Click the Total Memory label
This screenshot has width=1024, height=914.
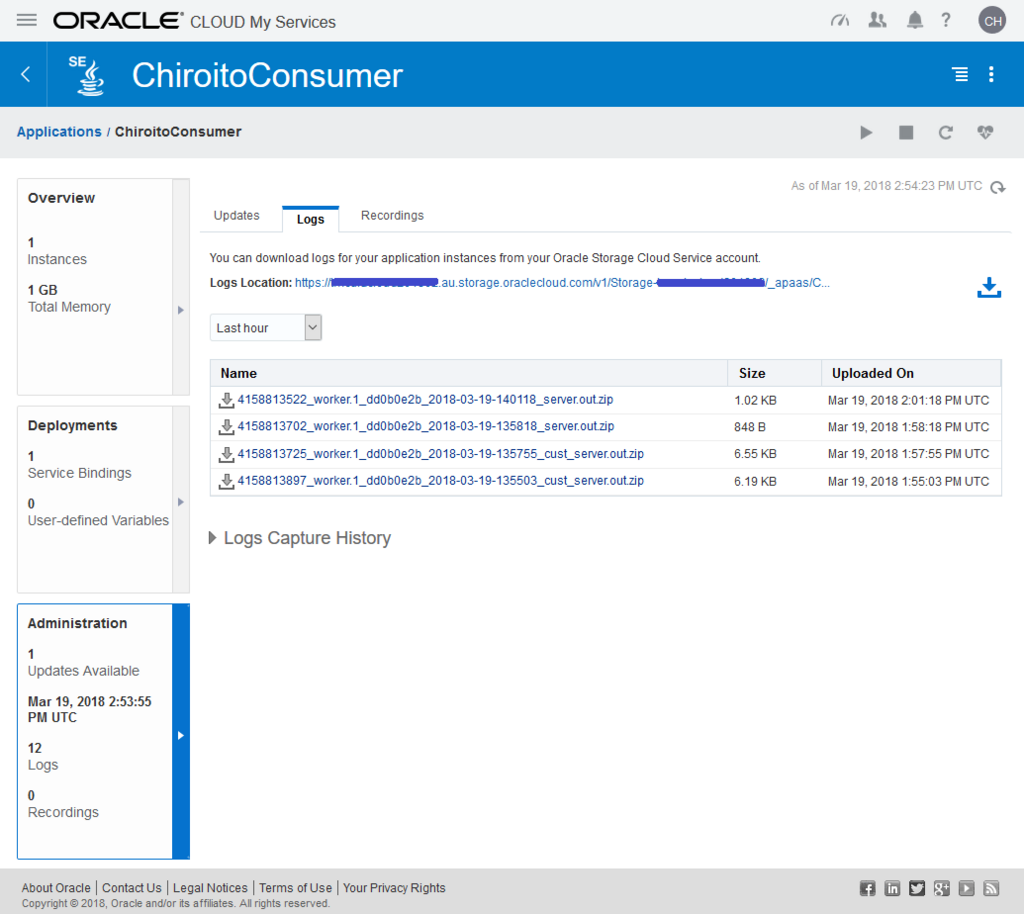[x=69, y=307]
